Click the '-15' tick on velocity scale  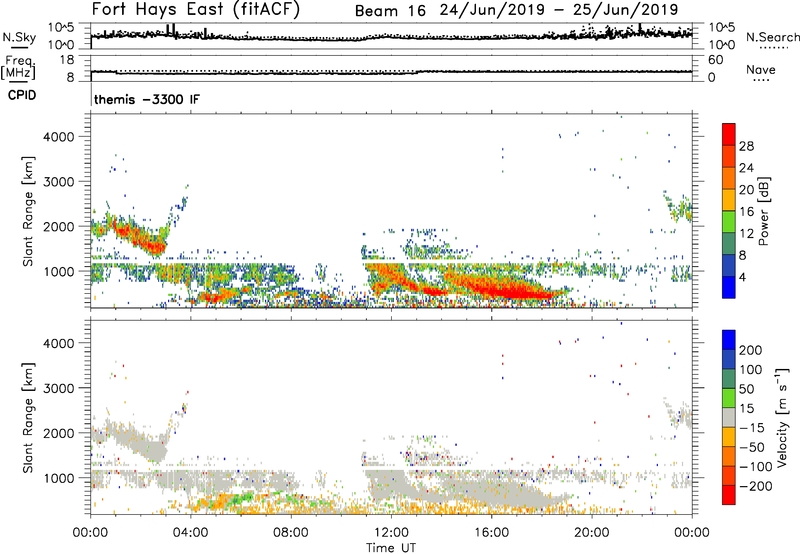tap(751, 428)
